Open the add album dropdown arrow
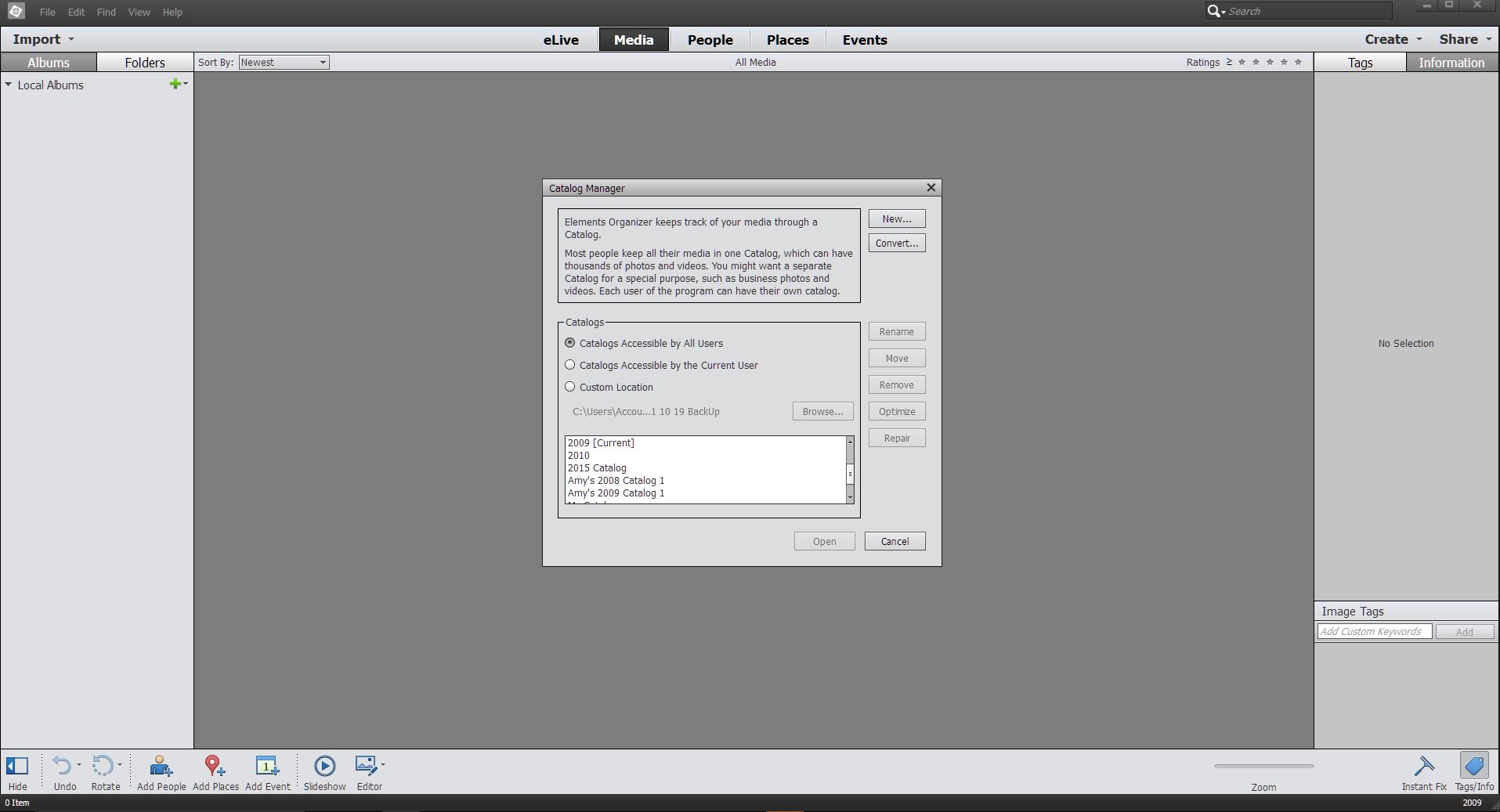 coord(186,84)
